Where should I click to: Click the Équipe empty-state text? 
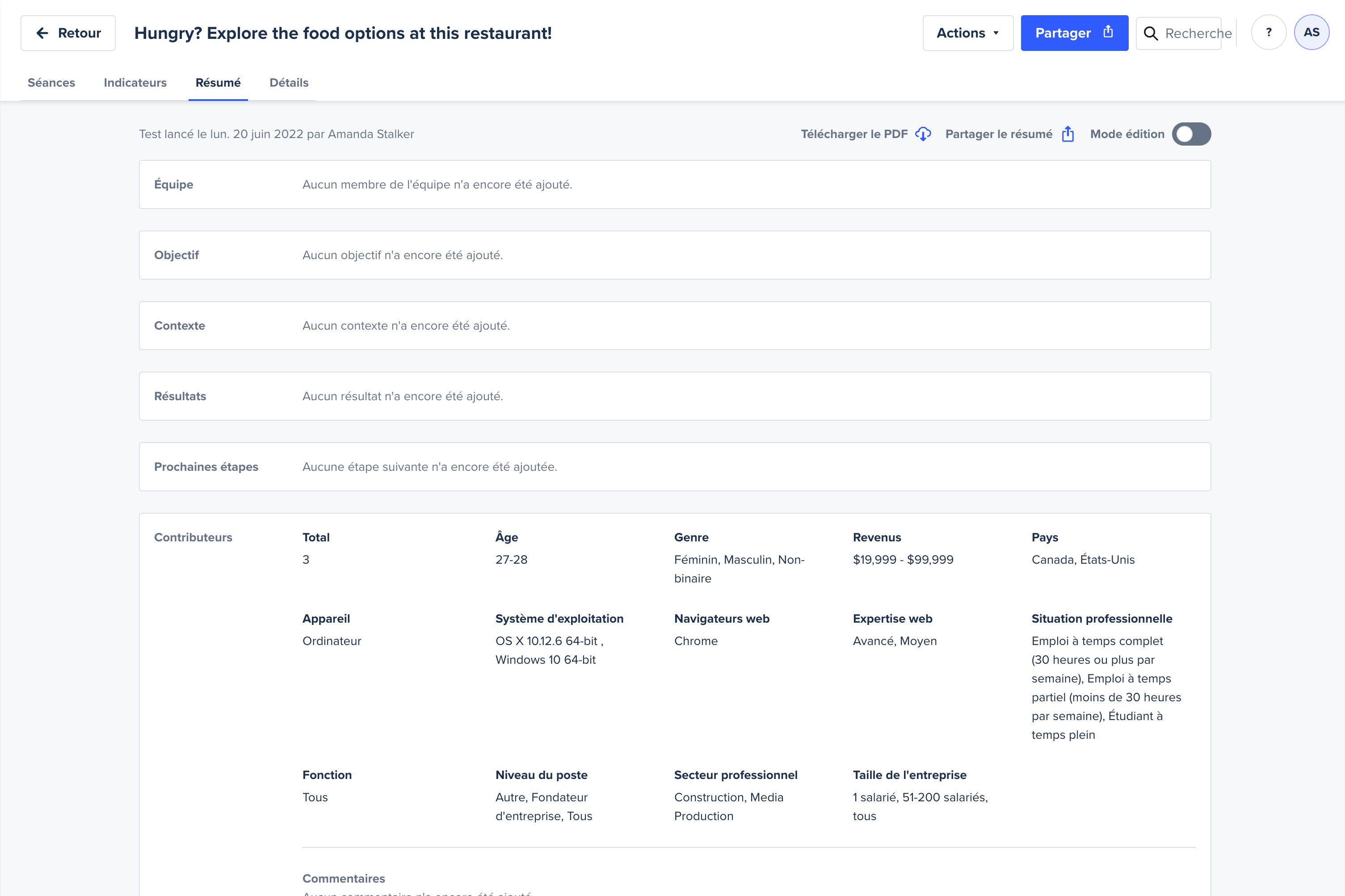tap(437, 184)
